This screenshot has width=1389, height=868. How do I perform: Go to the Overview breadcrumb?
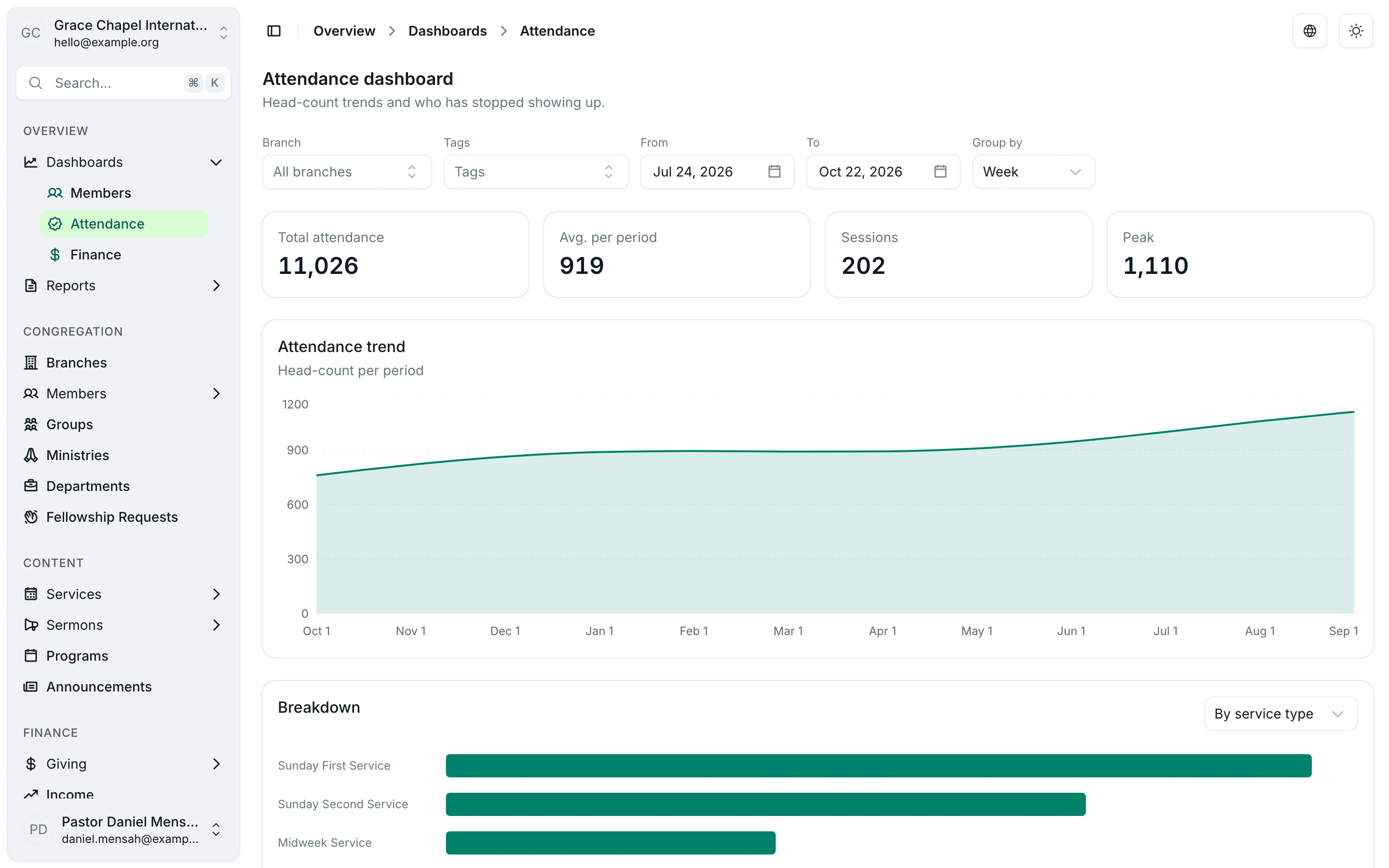(x=344, y=31)
